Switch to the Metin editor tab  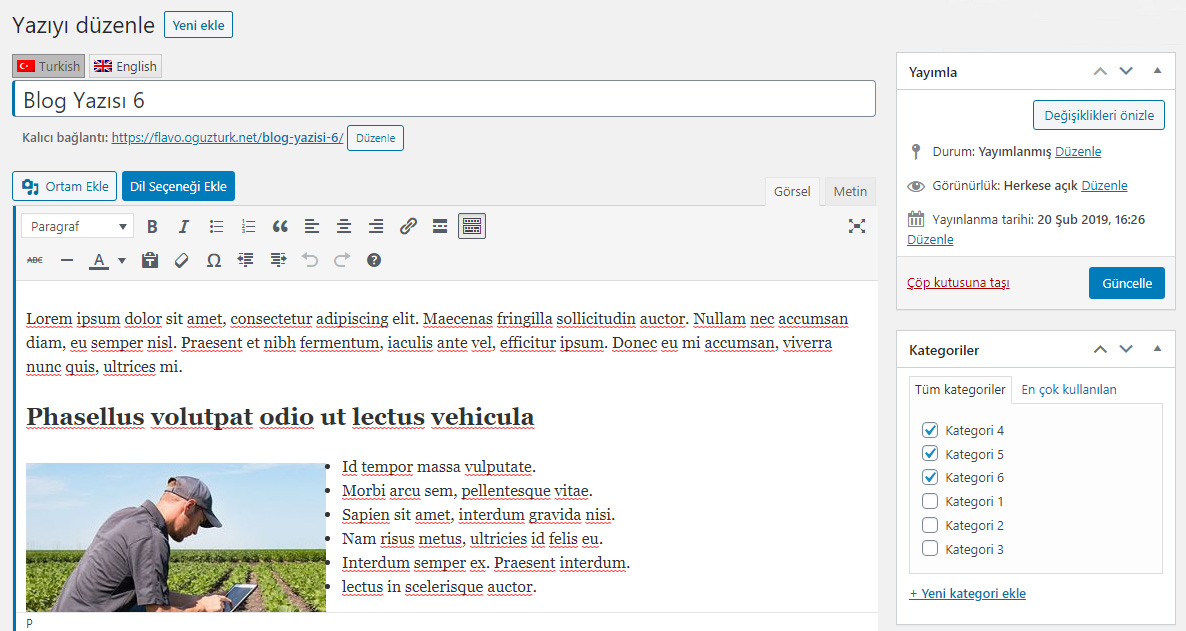point(850,191)
